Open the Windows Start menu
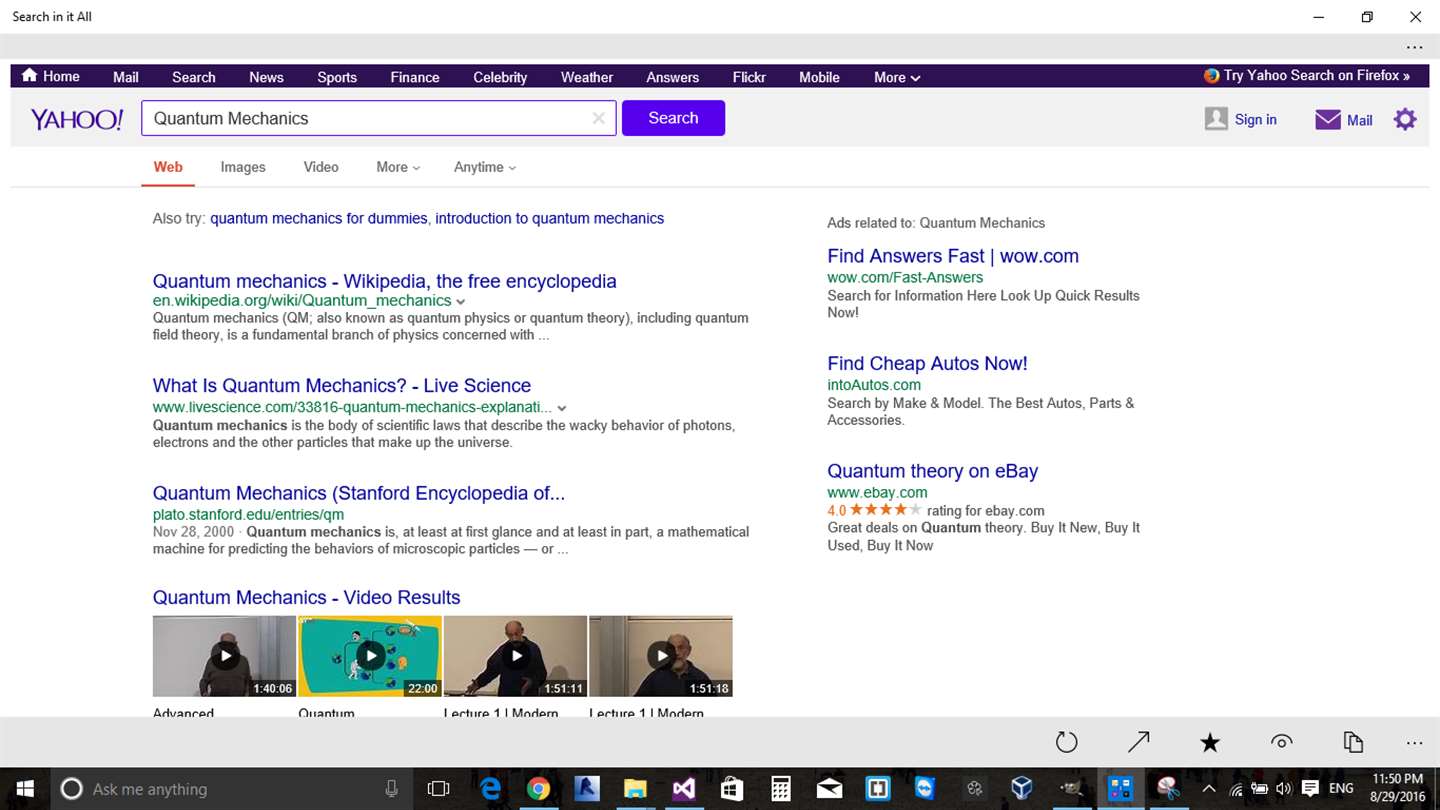Screen dimensions: 1440x810 click(24, 789)
